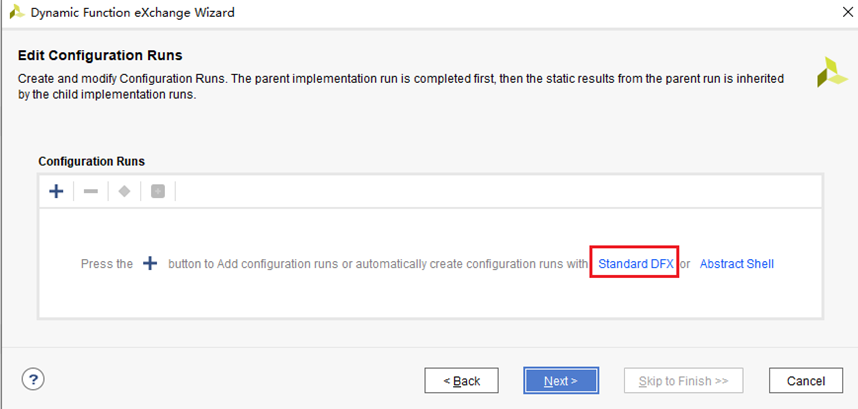Click the "Press the" hint text

(107, 264)
